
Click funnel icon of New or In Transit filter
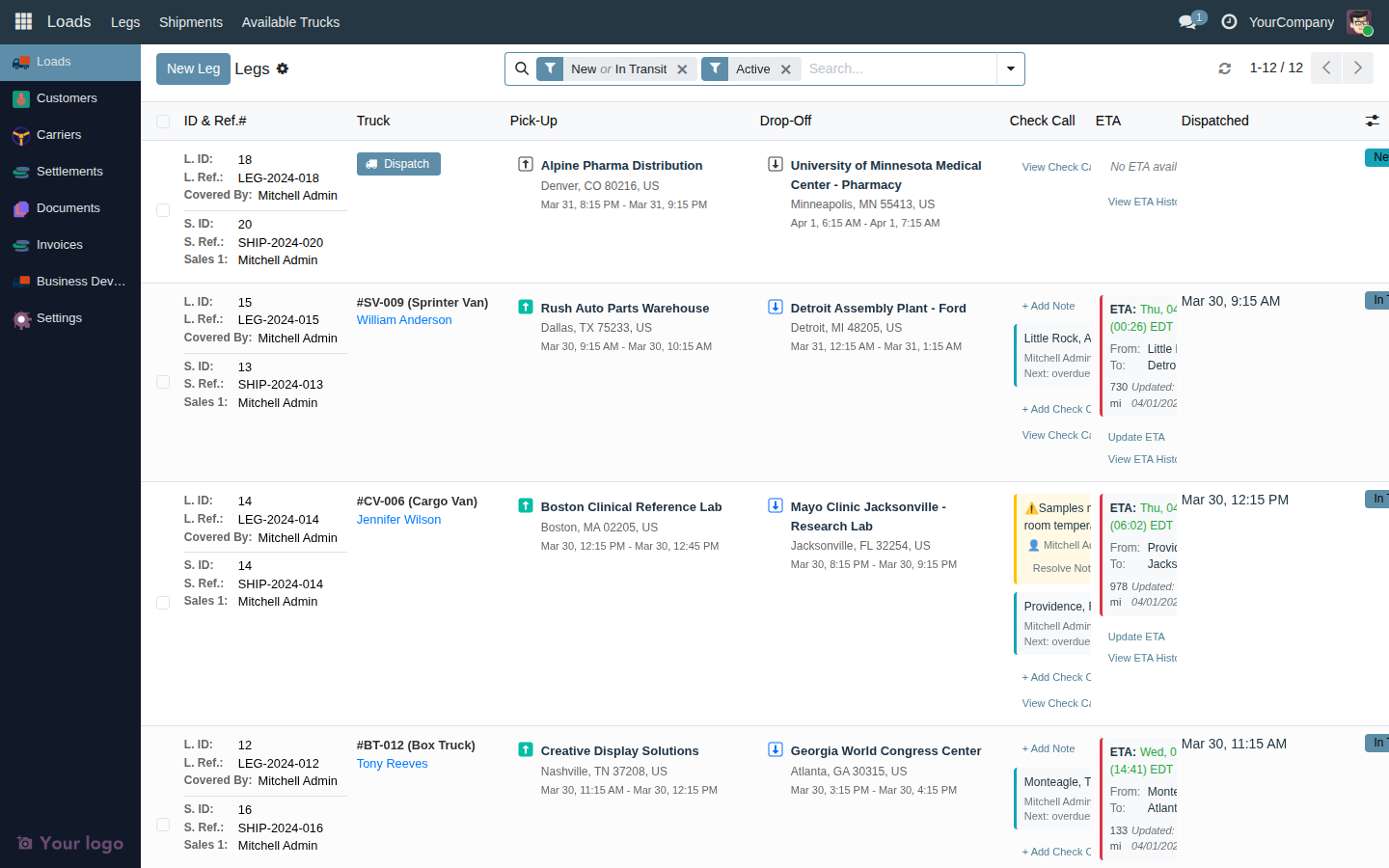[550, 68]
